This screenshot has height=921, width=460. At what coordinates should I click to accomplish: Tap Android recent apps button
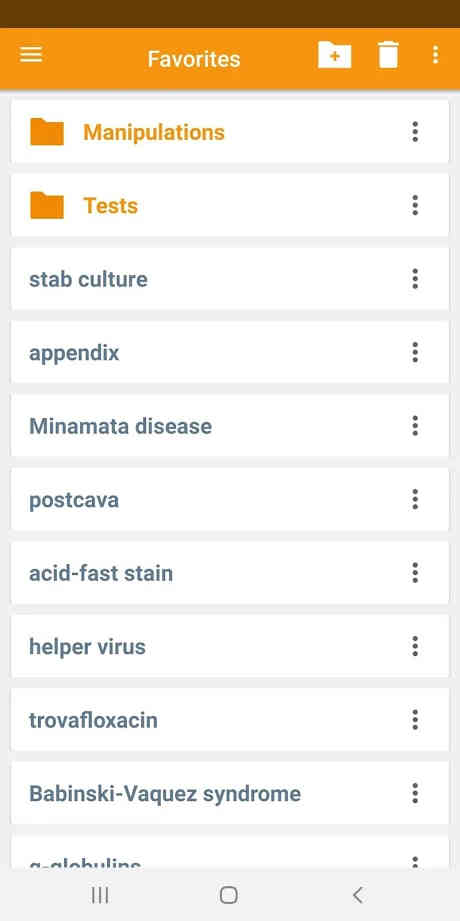pyautogui.click(x=100, y=895)
